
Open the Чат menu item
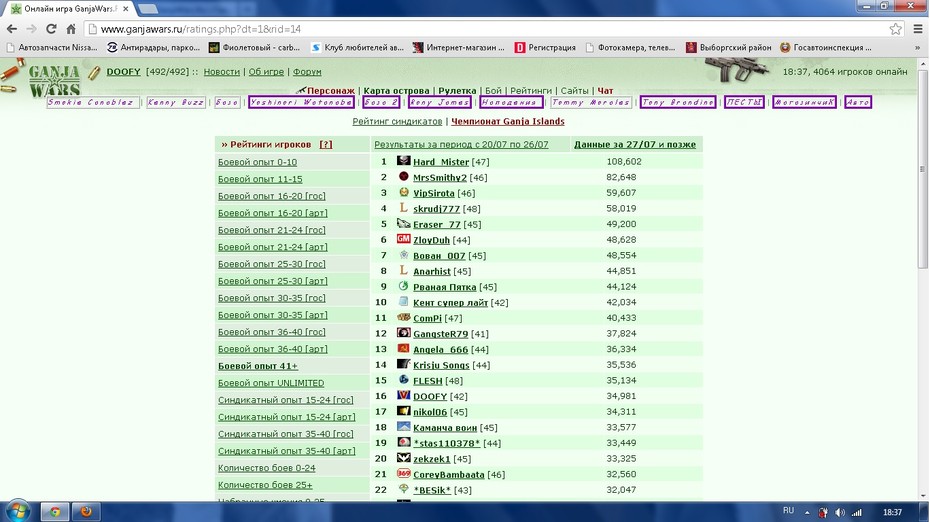(605, 91)
